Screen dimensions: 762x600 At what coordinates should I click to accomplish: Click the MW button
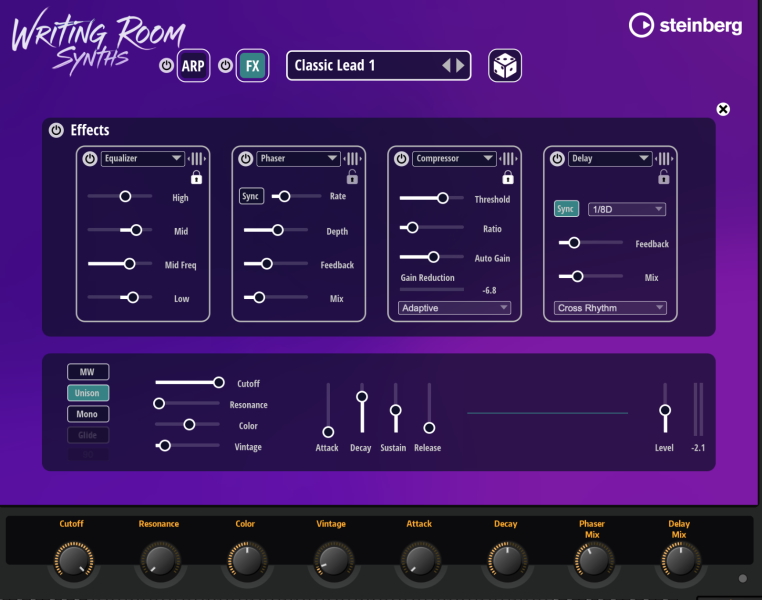point(88,372)
